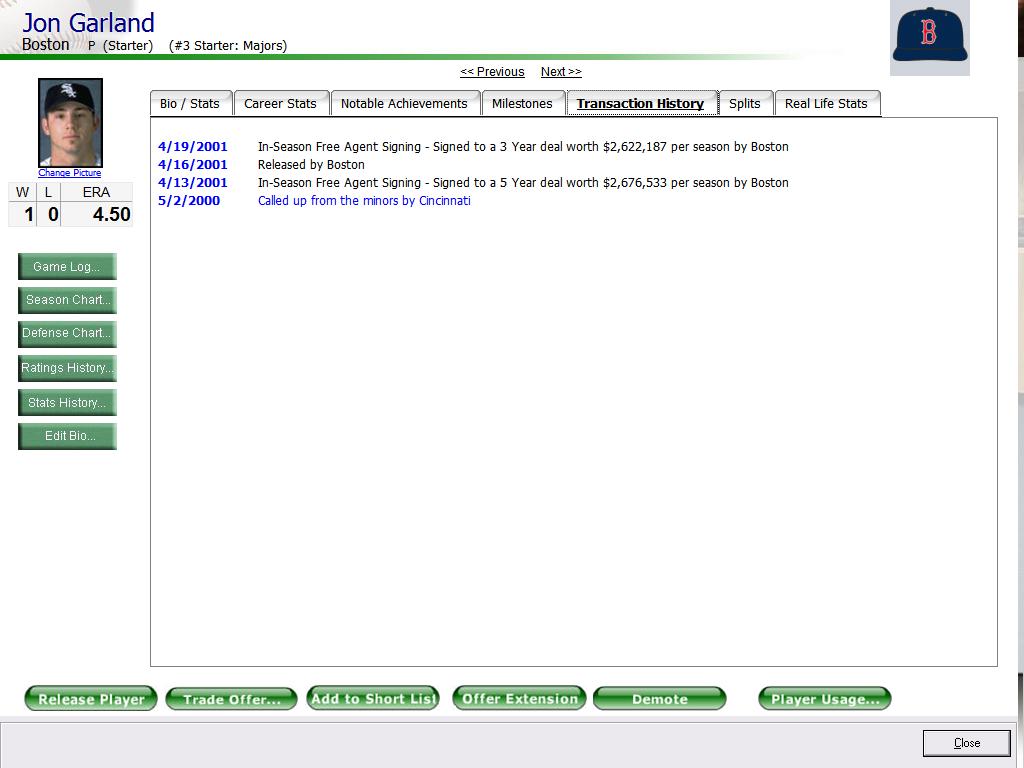Go to the previous player
Viewport: 1024px width, 768px height.
pos(492,72)
